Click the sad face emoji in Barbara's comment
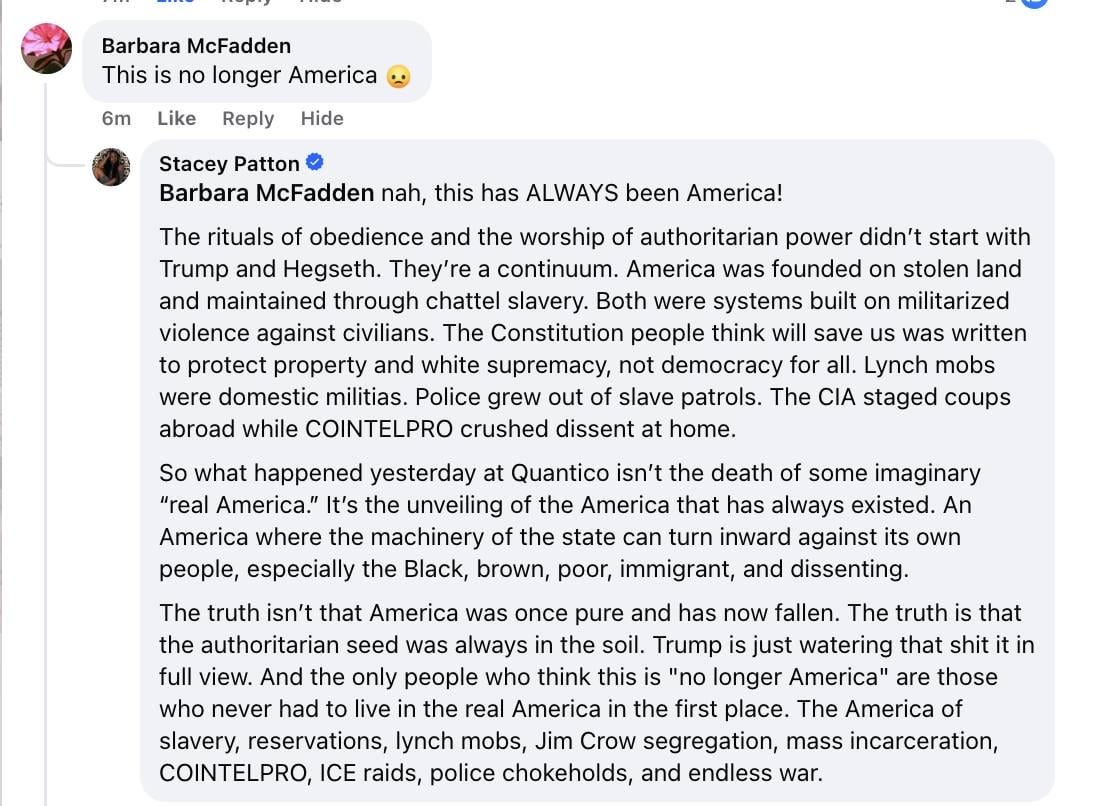Viewport: 1106px width, 806px height. 398,76
